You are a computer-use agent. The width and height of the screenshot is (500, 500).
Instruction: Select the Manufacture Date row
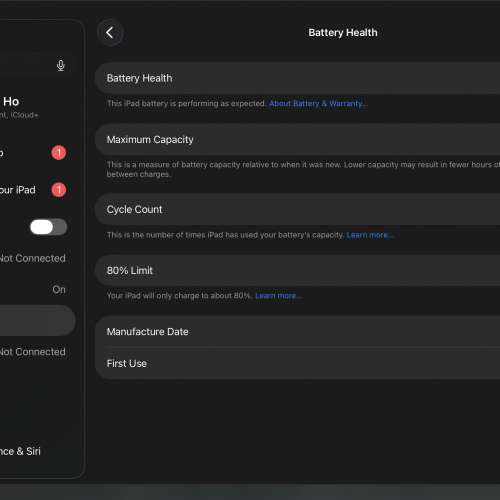point(297,332)
